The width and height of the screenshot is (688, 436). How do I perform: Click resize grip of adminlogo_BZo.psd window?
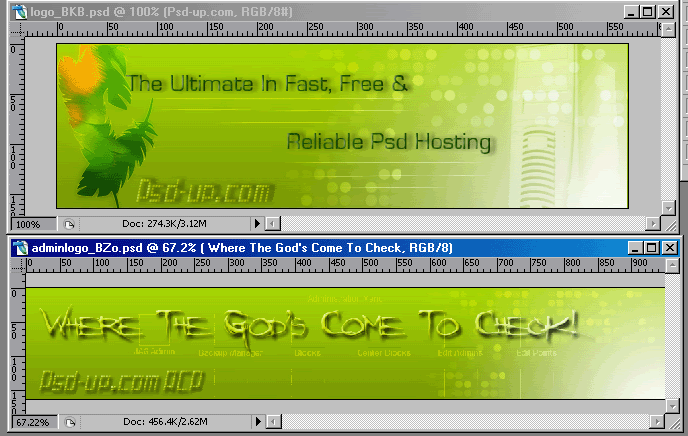673,422
